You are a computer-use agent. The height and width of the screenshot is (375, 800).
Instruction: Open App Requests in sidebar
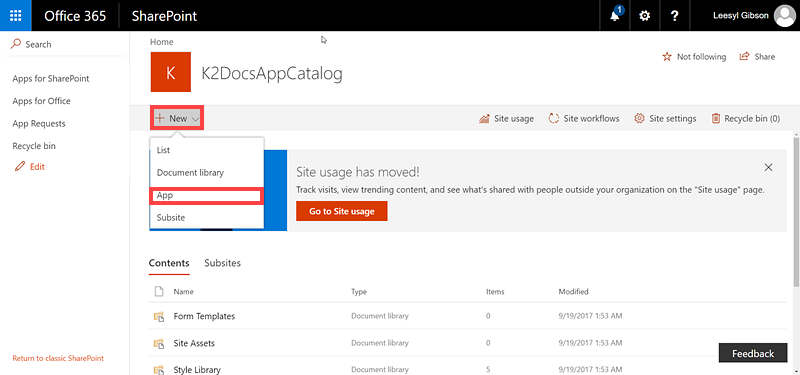coord(39,123)
